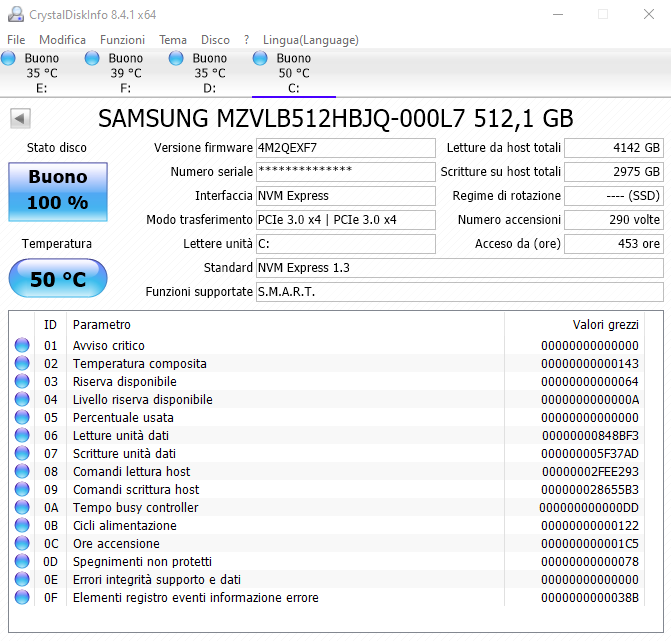
Task: Click status orb for Percentuale usata row
Action: click(22, 417)
